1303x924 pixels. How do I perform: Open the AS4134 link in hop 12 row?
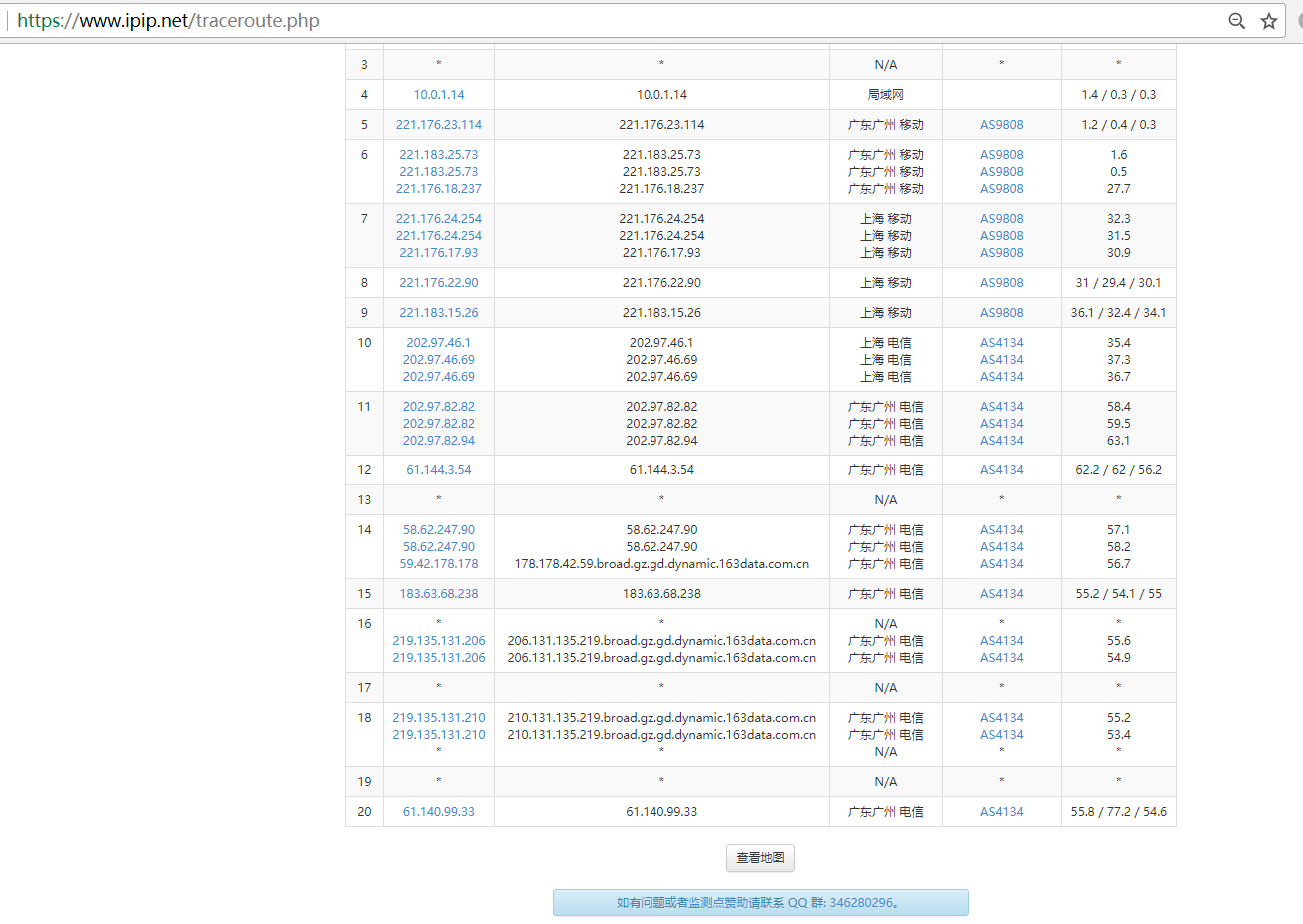coord(1002,470)
